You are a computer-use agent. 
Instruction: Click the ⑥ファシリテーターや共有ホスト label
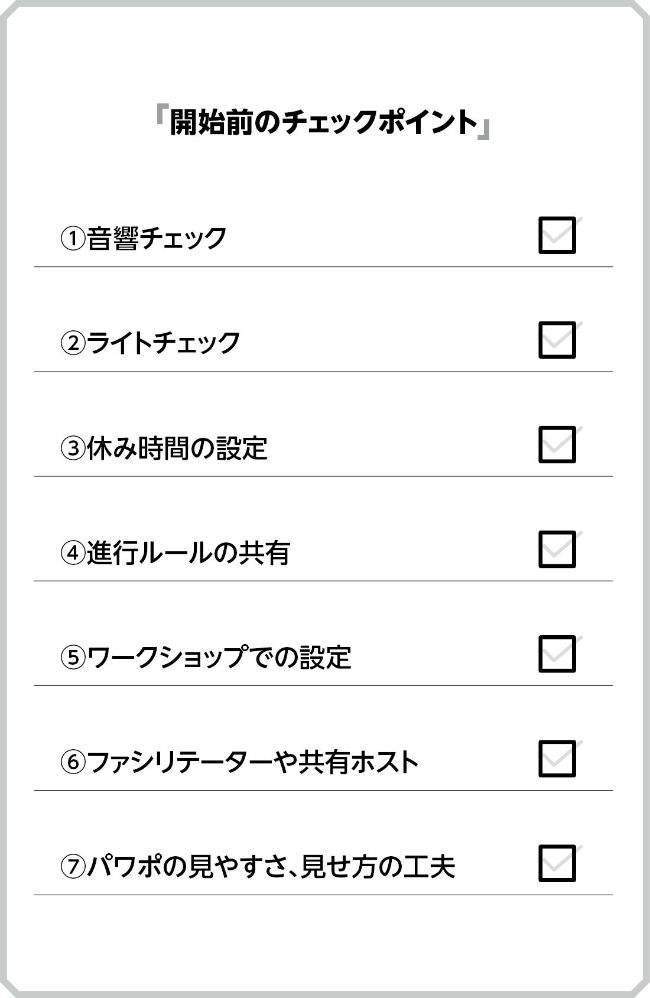[239, 761]
